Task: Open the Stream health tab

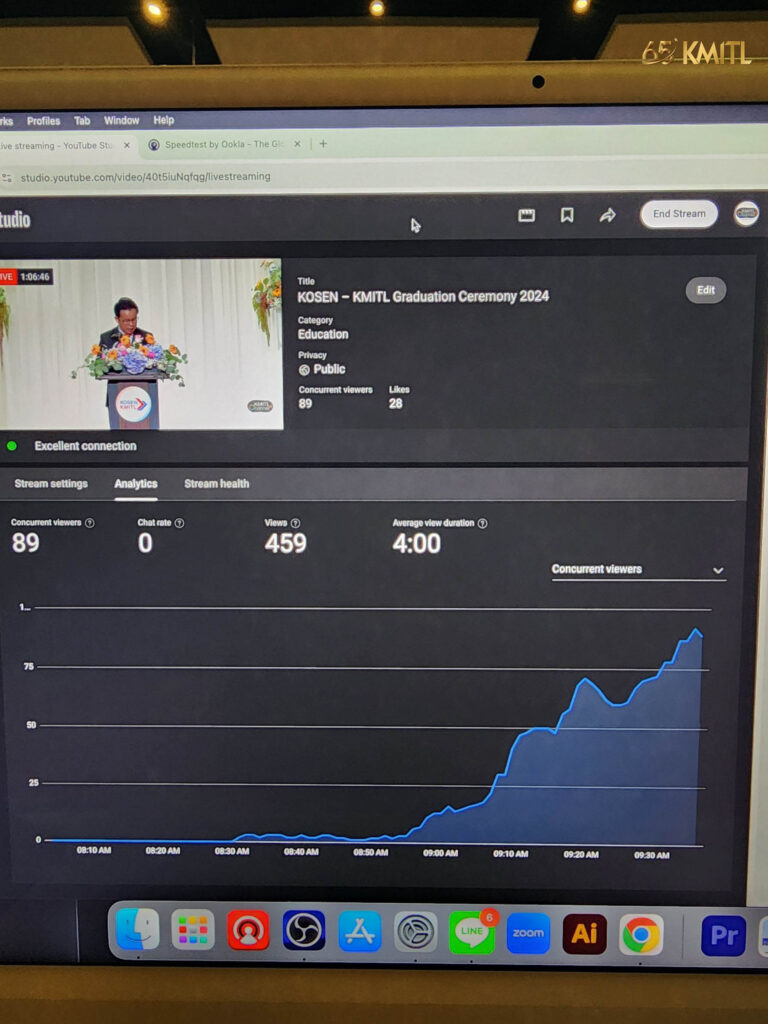Action: 216,484
